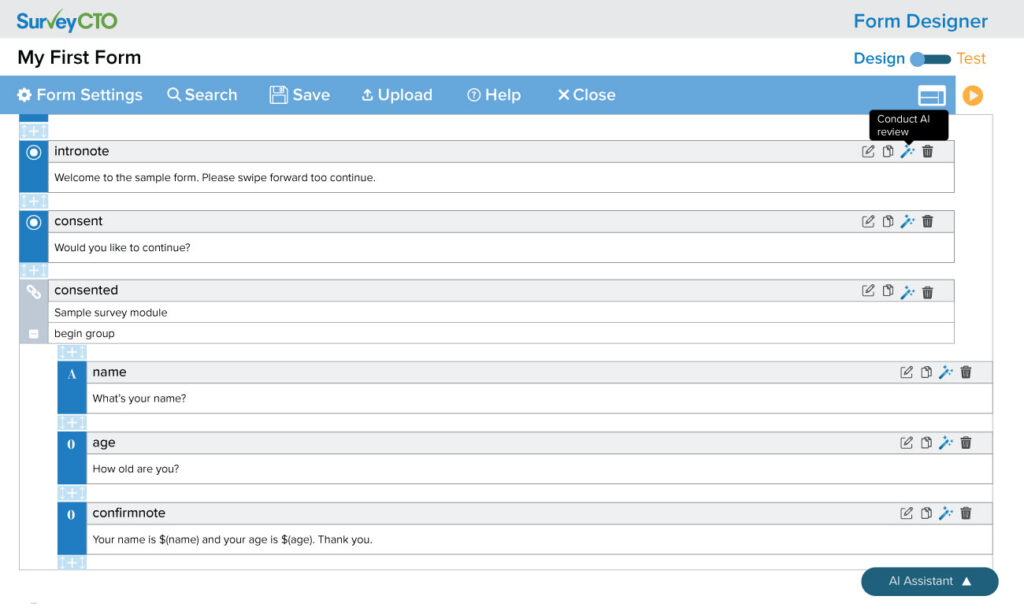Delete the age field with the trash icon

(x=965, y=441)
